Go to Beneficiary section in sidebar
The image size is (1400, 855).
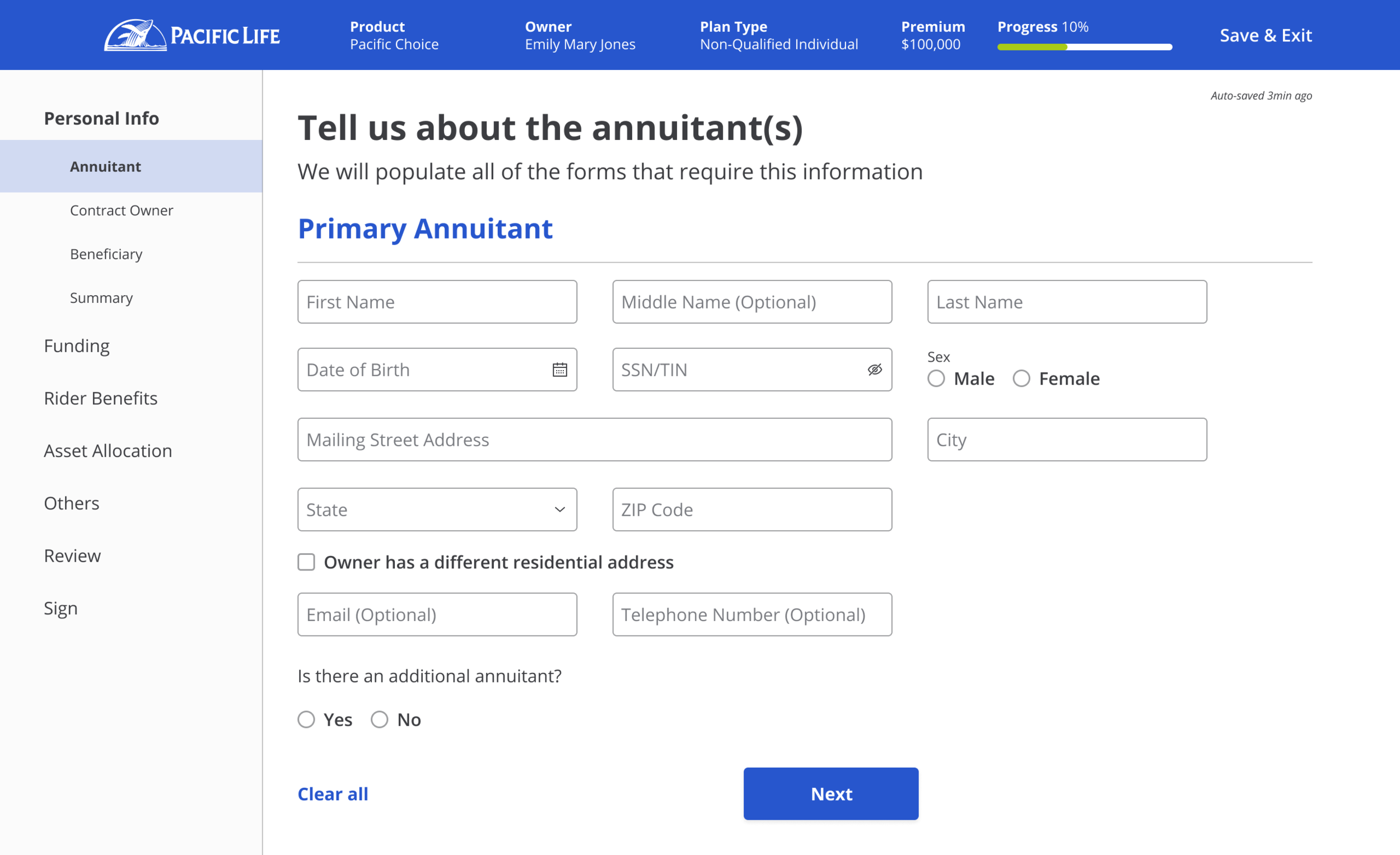[x=106, y=254]
